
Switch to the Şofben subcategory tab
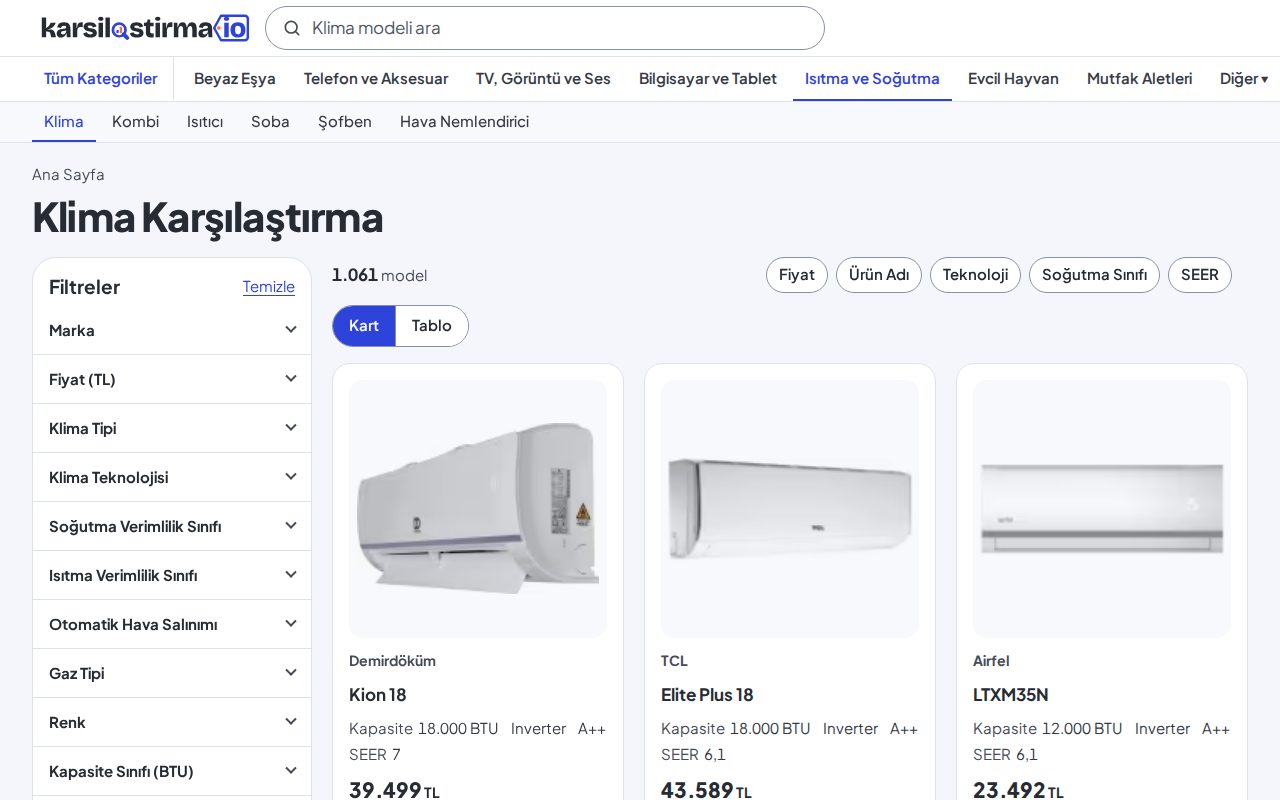coord(345,121)
